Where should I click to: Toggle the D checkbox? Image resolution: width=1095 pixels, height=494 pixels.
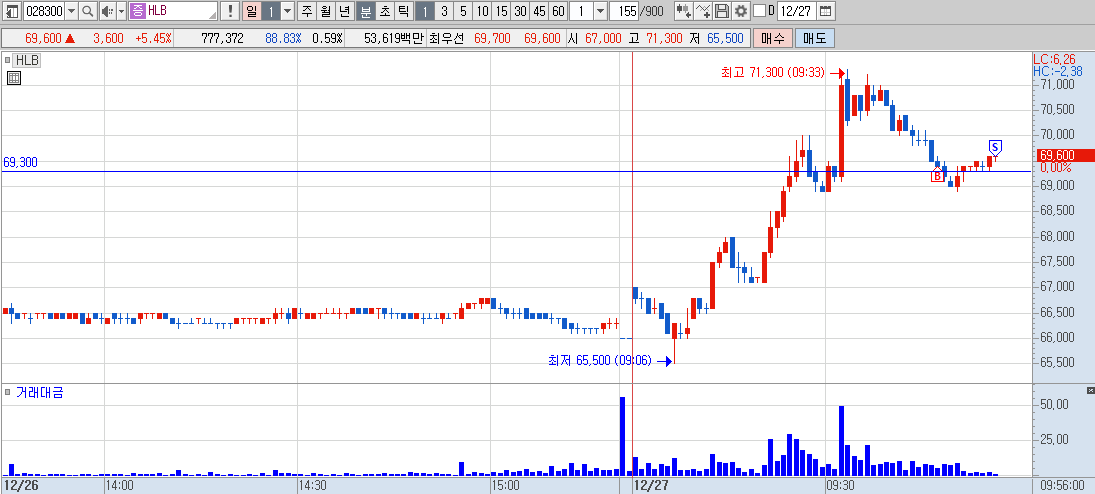759,10
